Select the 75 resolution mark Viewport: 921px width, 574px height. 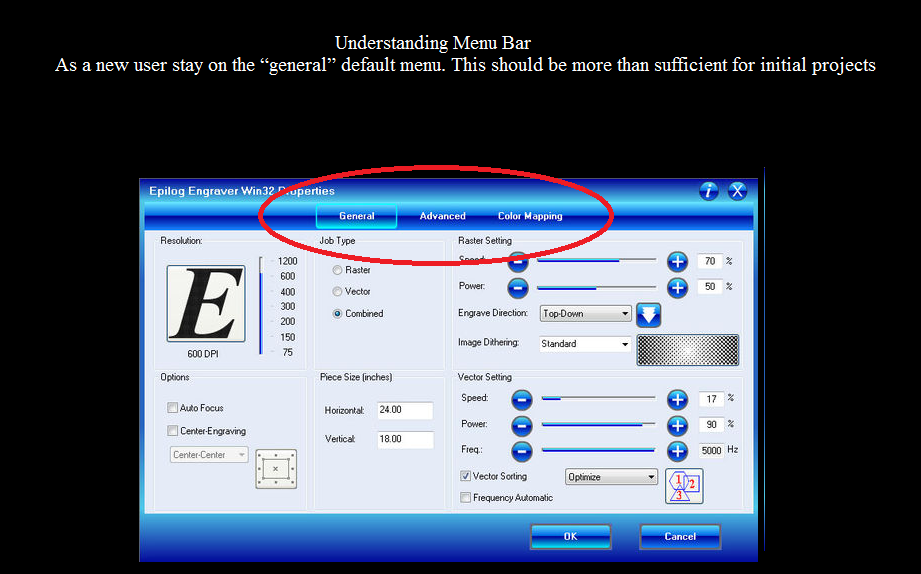click(x=287, y=353)
